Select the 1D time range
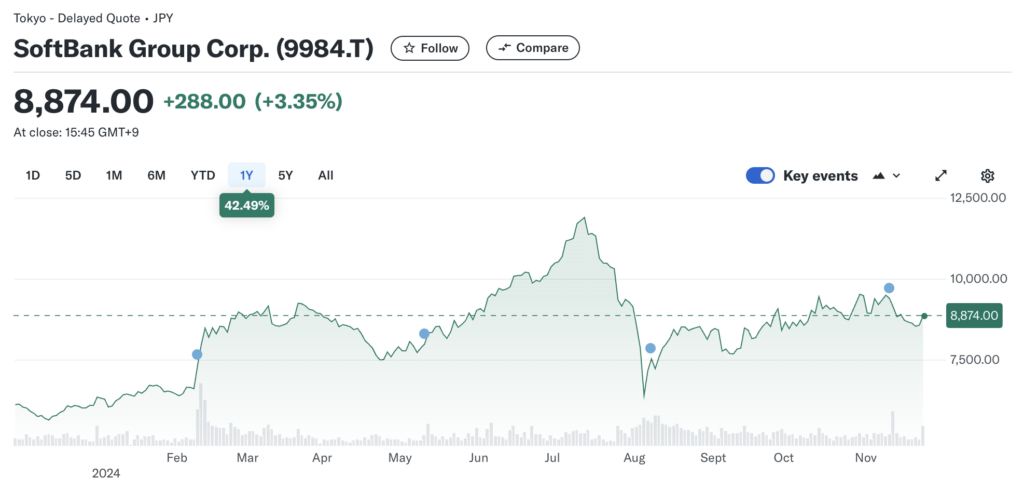Image resolution: width=1024 pixels, height=492 pixels. [33, 175]
